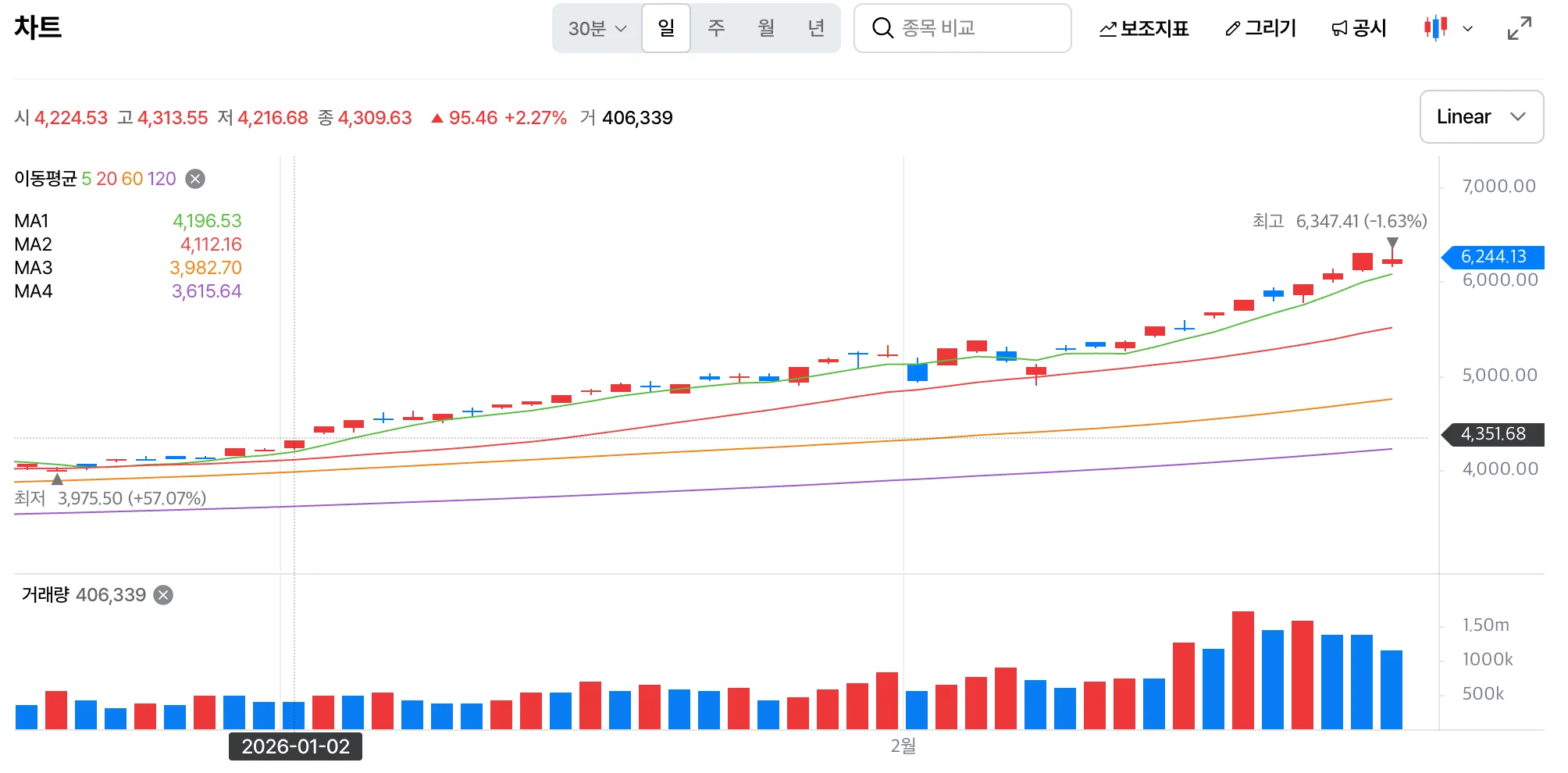Click the 이동평균 indicator label
Image resolution: width=1568 pixels, height=773 pixels.
tap(45, 179)
